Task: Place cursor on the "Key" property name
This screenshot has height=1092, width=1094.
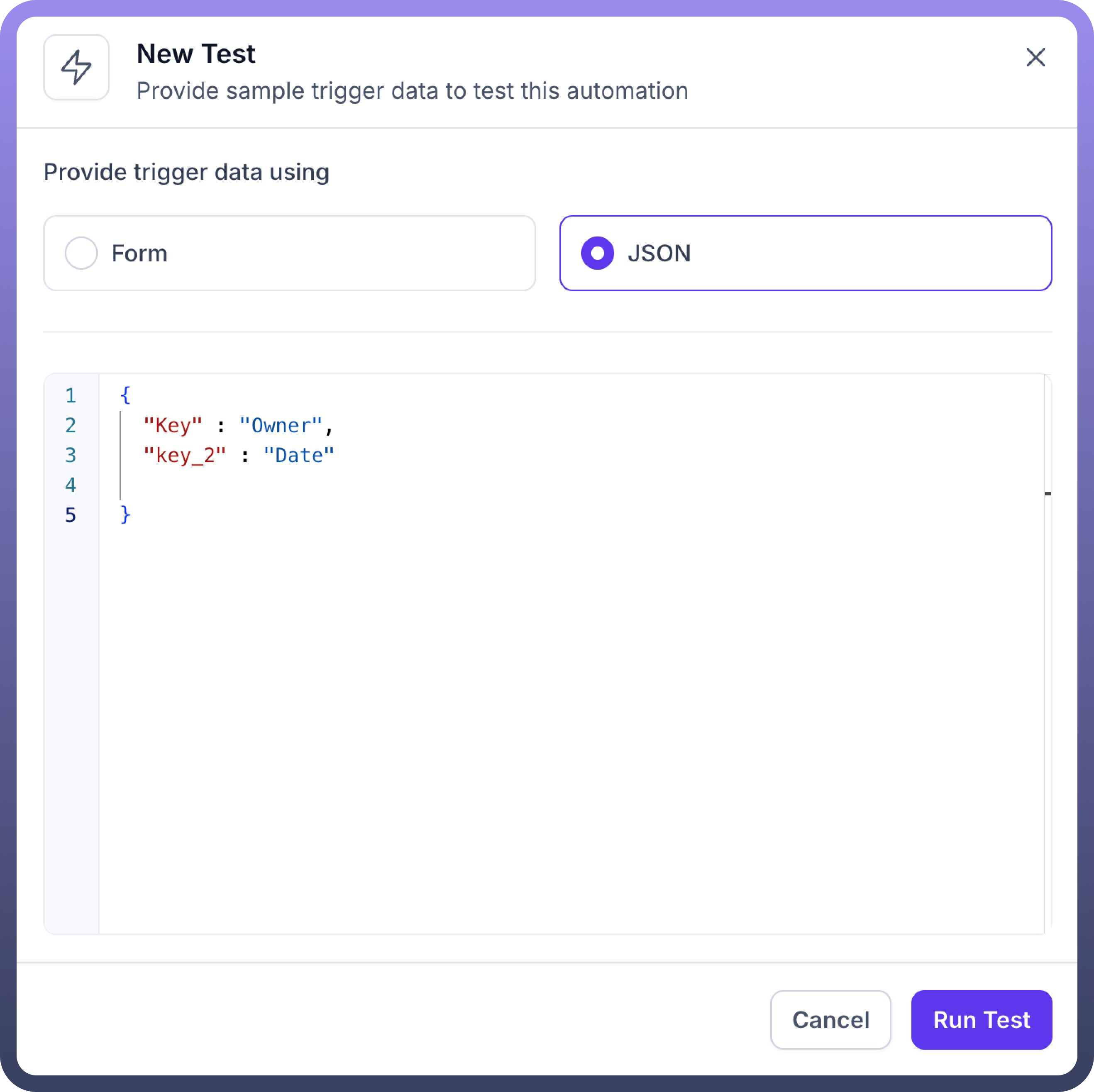Action: (173, 425)
